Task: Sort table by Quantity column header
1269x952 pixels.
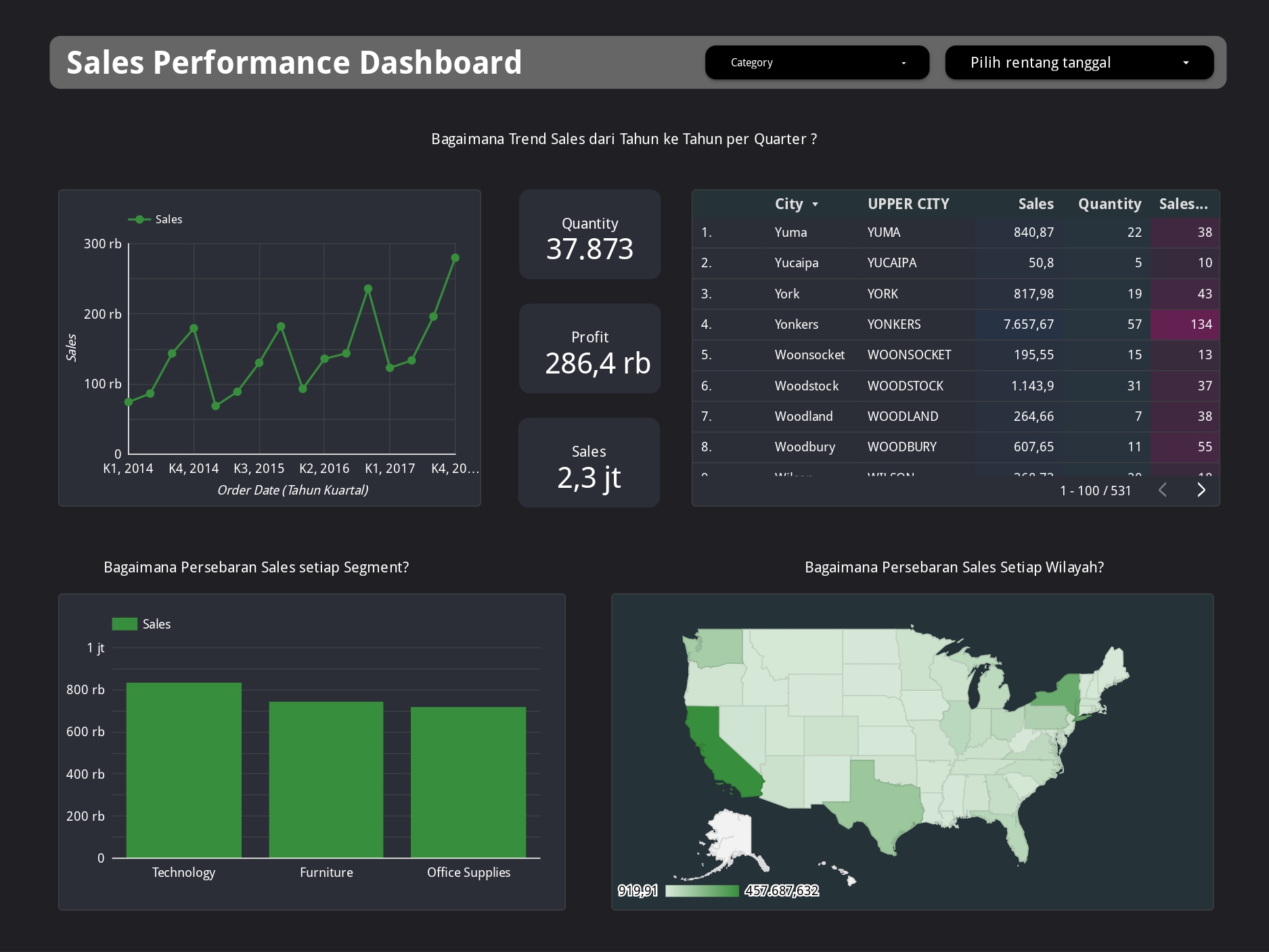Action: (1109, 204)
